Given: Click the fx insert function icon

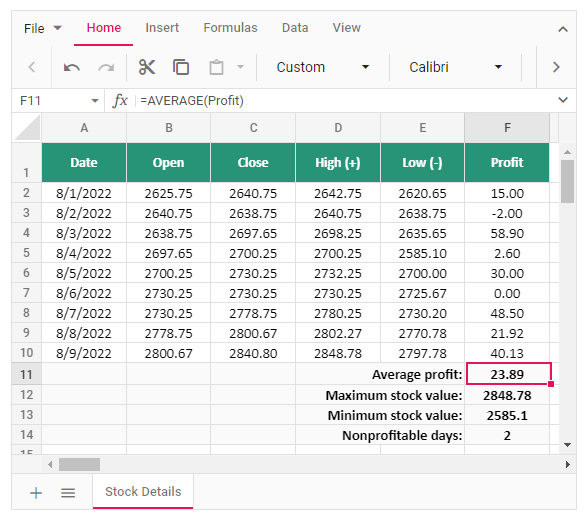Looking at the screenshot, I should 120,101.
